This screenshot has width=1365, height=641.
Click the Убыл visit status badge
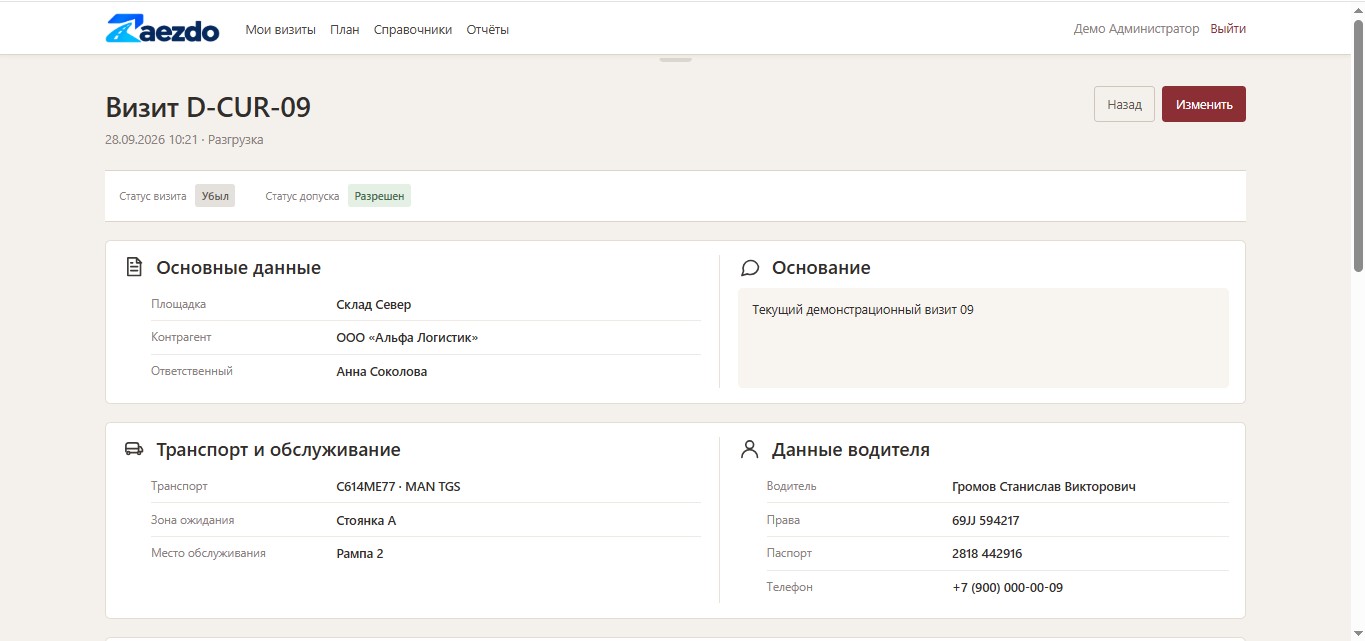click(215, 196)
